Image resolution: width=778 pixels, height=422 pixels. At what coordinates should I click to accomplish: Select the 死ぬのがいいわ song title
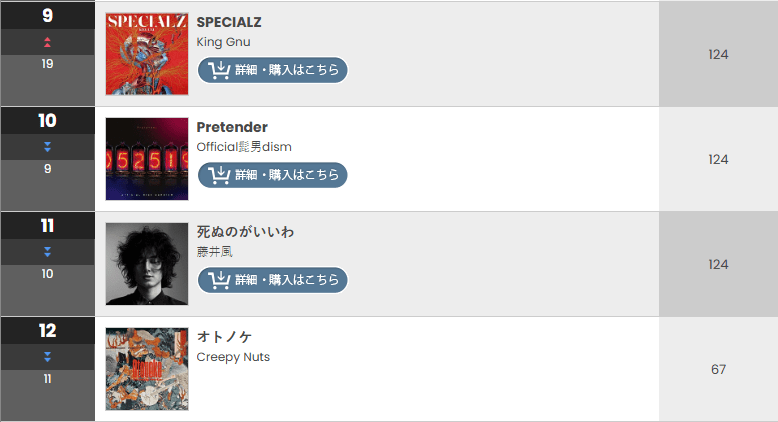tap(245, 232)
